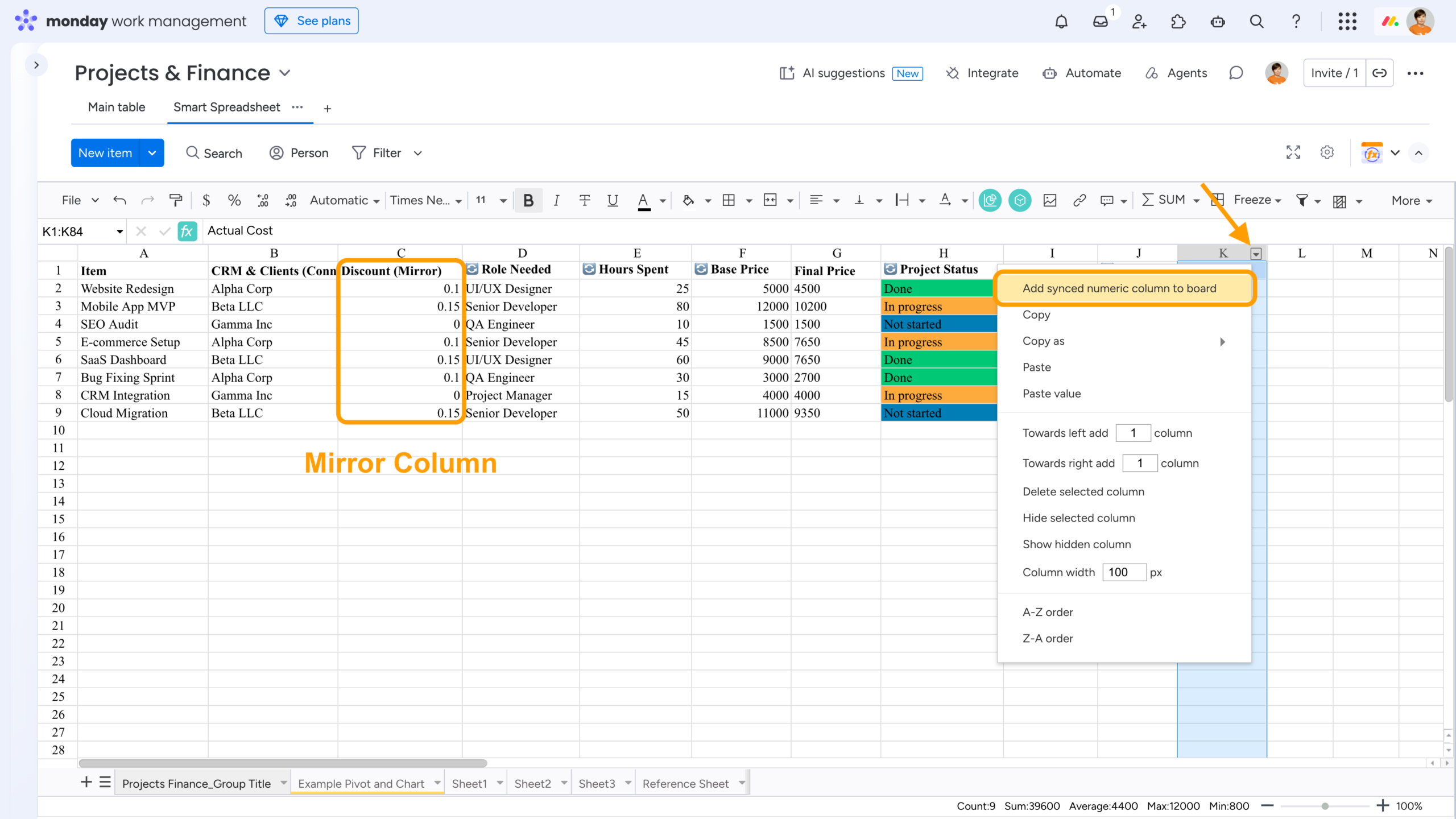The width and height of the screenshot is (1456, 819).
Task: Click the insert link icon
Action: coord(1079,200)
